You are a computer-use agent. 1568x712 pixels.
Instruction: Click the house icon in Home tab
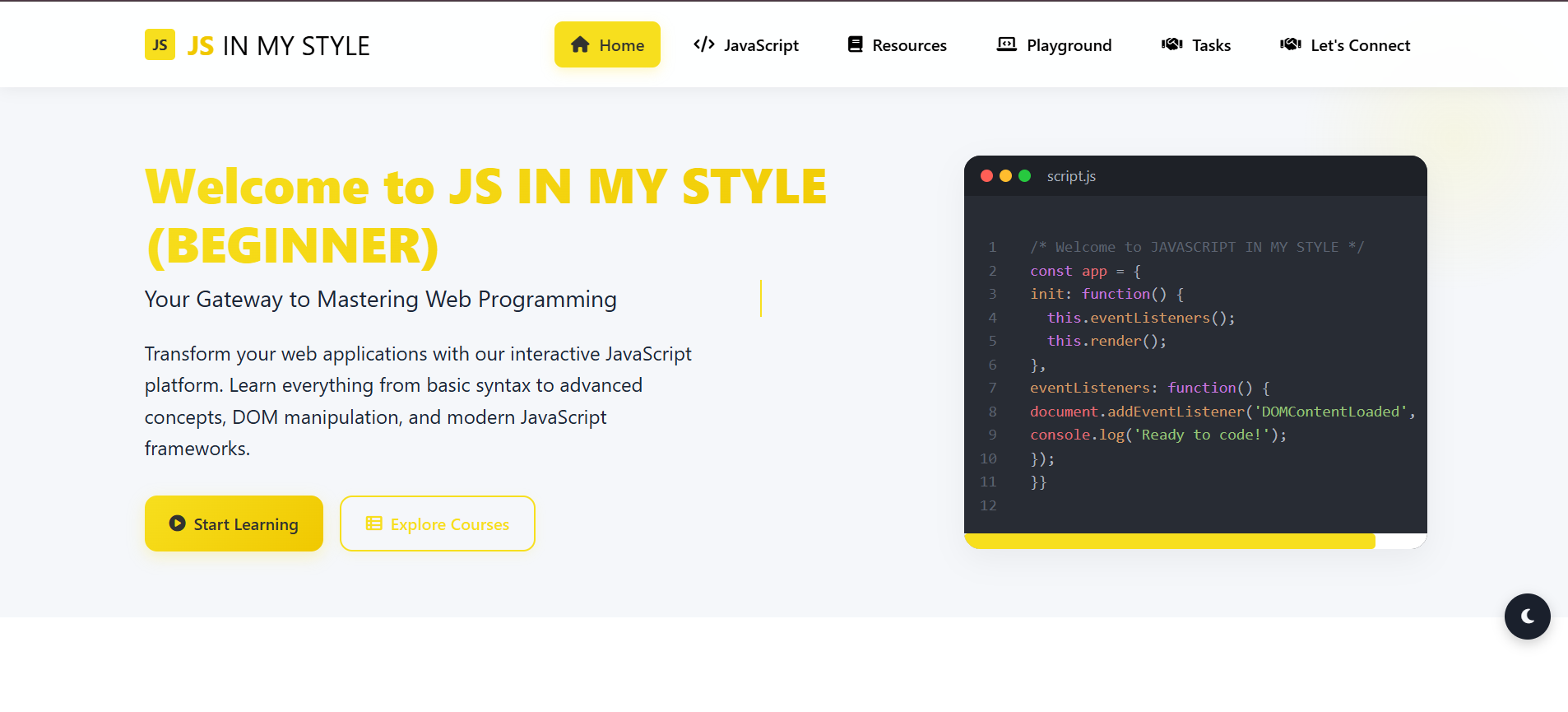click(580, 44)
